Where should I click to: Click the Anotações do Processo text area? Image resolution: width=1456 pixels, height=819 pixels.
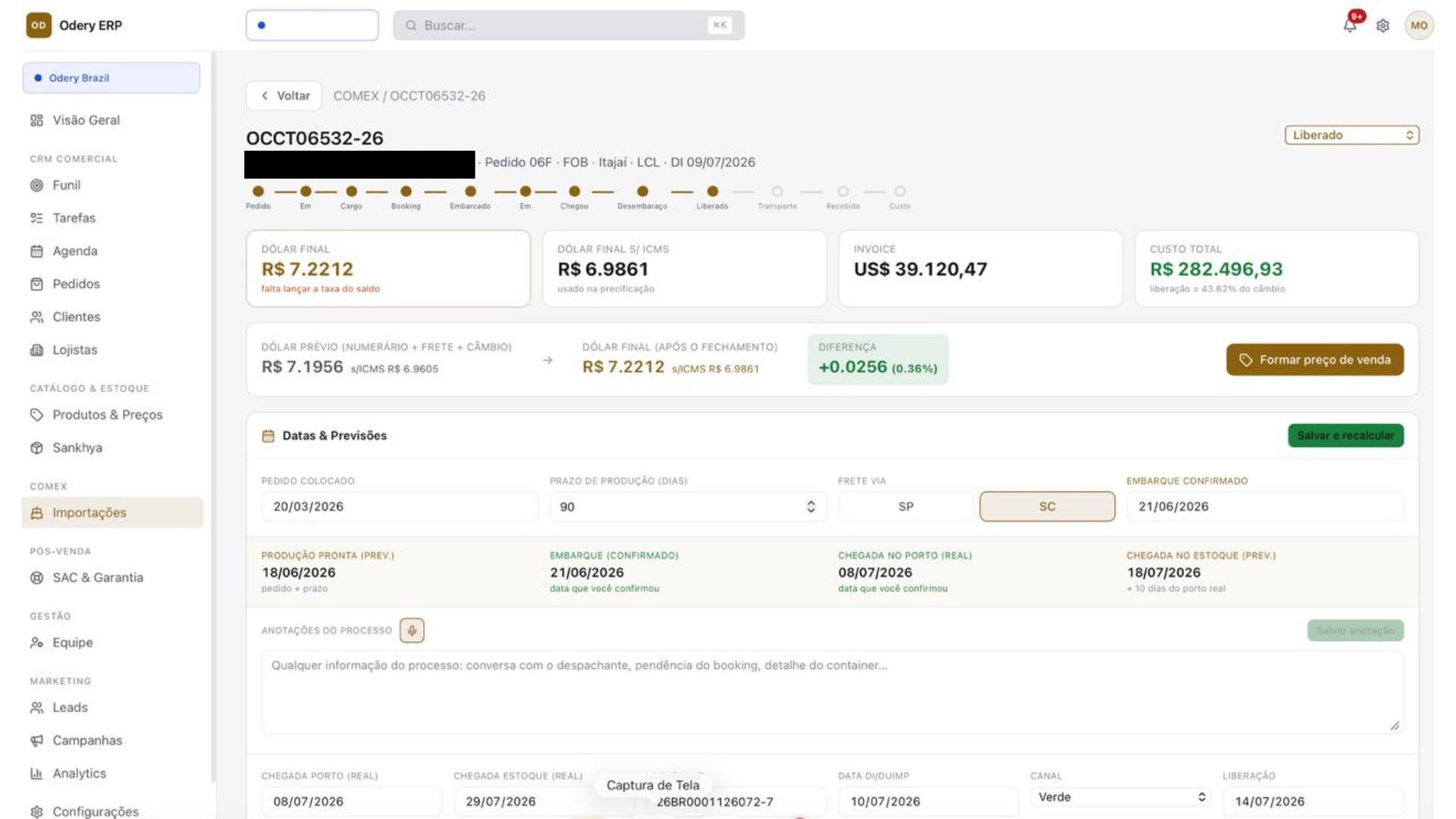click(833, 692)
